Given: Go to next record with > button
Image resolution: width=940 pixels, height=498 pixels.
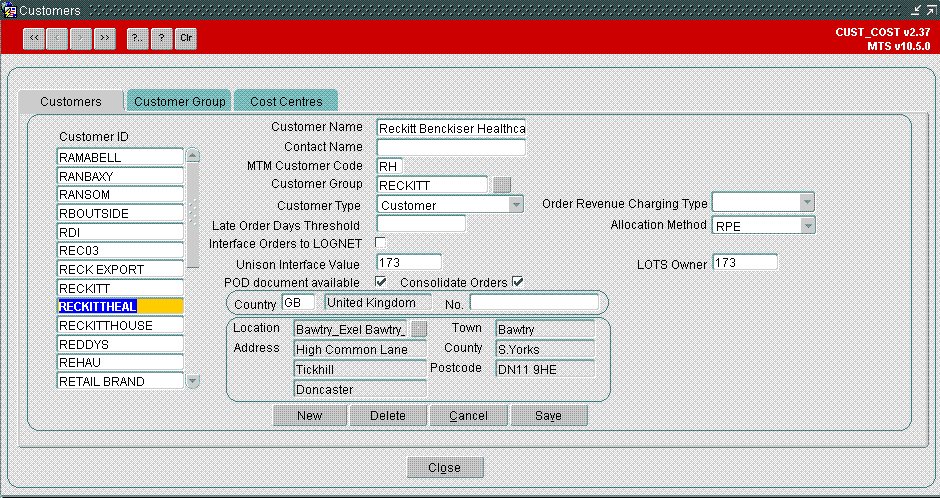Looking at the screenshot, I should coord(81,38).
